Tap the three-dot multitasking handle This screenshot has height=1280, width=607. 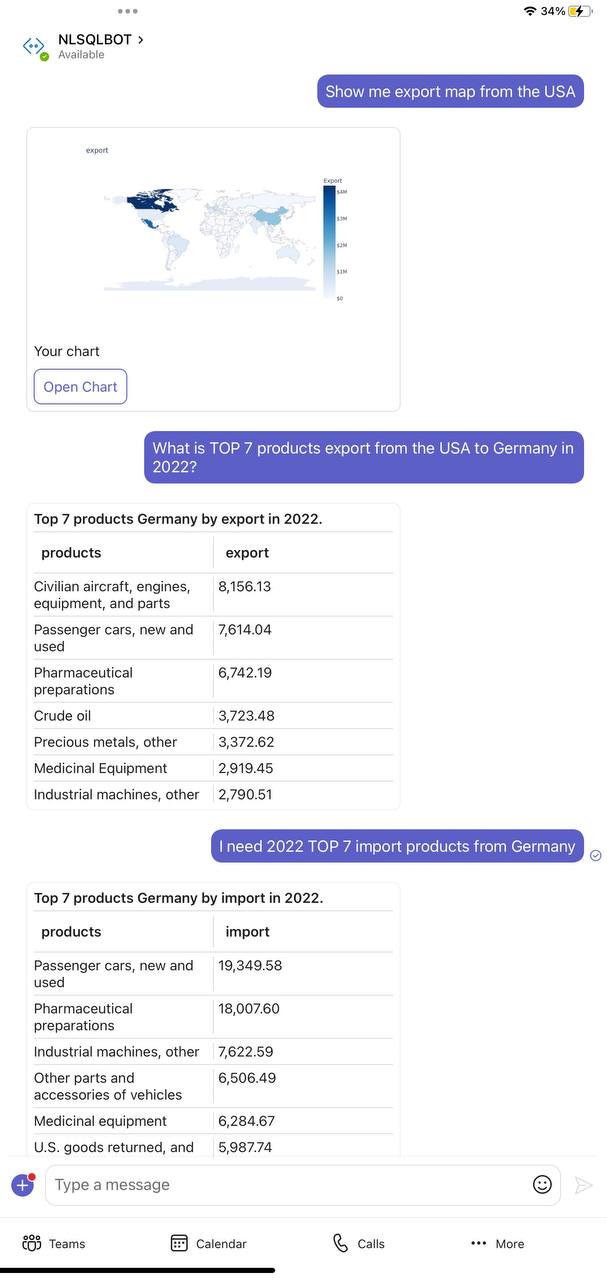127,11
